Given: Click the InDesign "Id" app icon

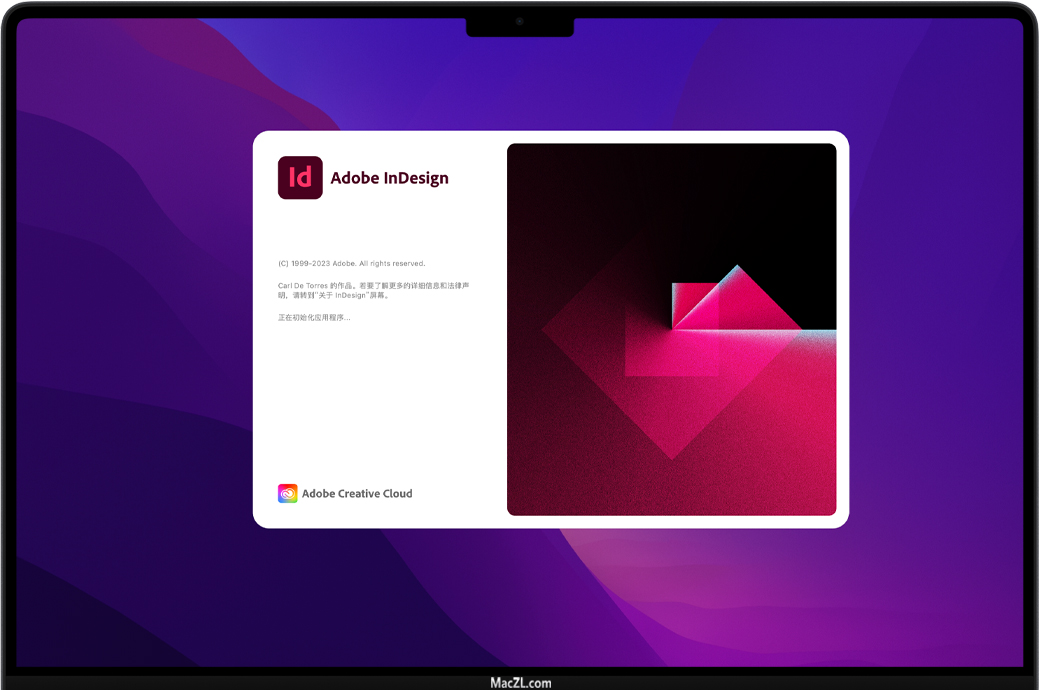Looking at the screenshot, I should click(x=300, y=178).
